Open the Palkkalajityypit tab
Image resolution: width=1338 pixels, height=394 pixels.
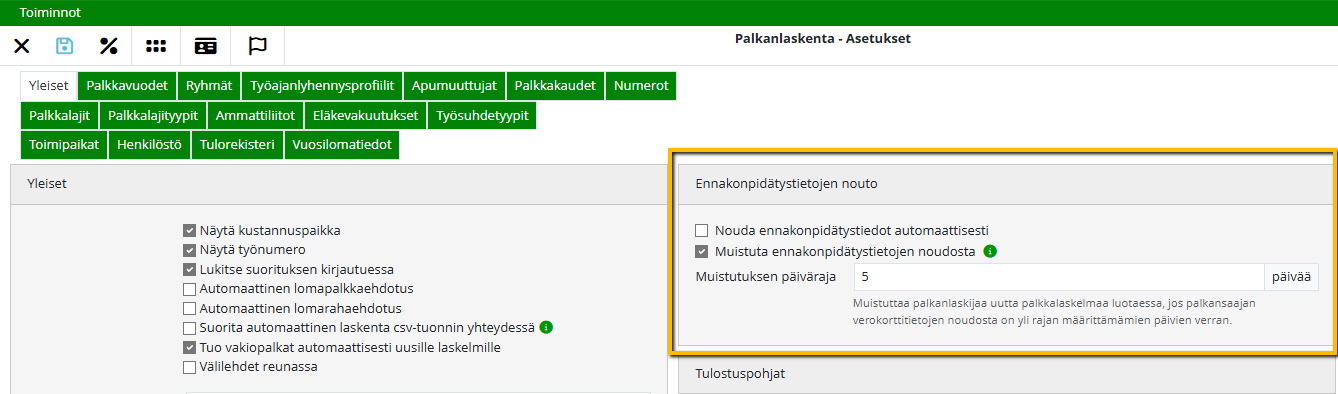[x=153, y=116]
